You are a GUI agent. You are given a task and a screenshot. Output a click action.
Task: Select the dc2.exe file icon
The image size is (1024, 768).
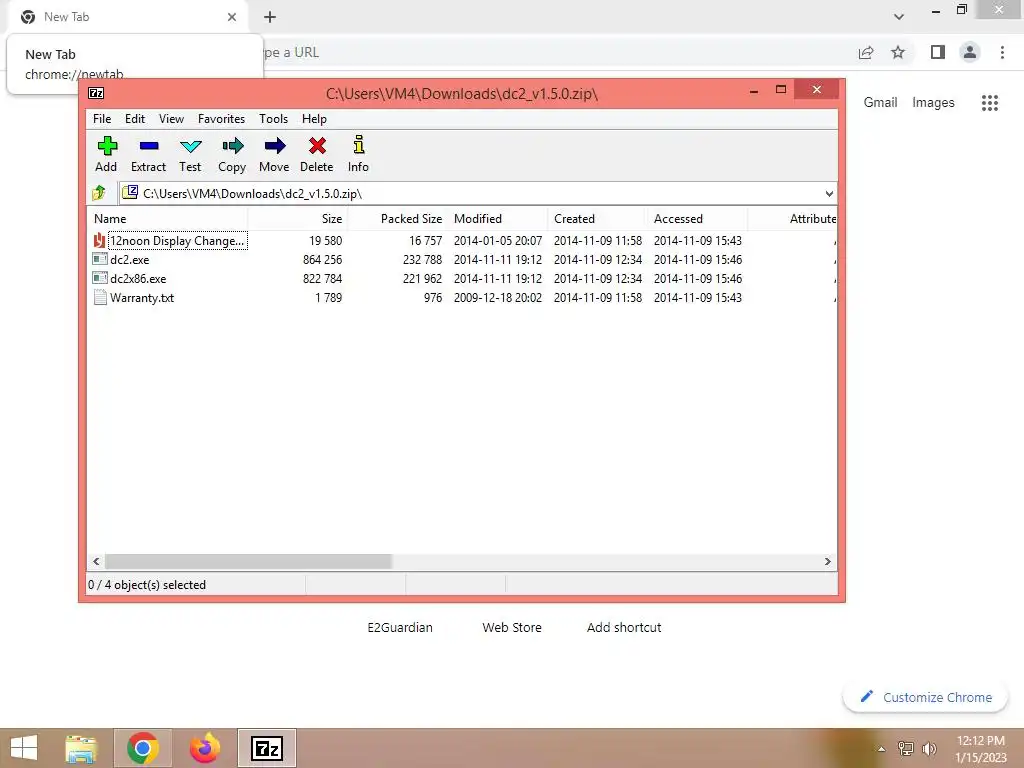(100, 259)
